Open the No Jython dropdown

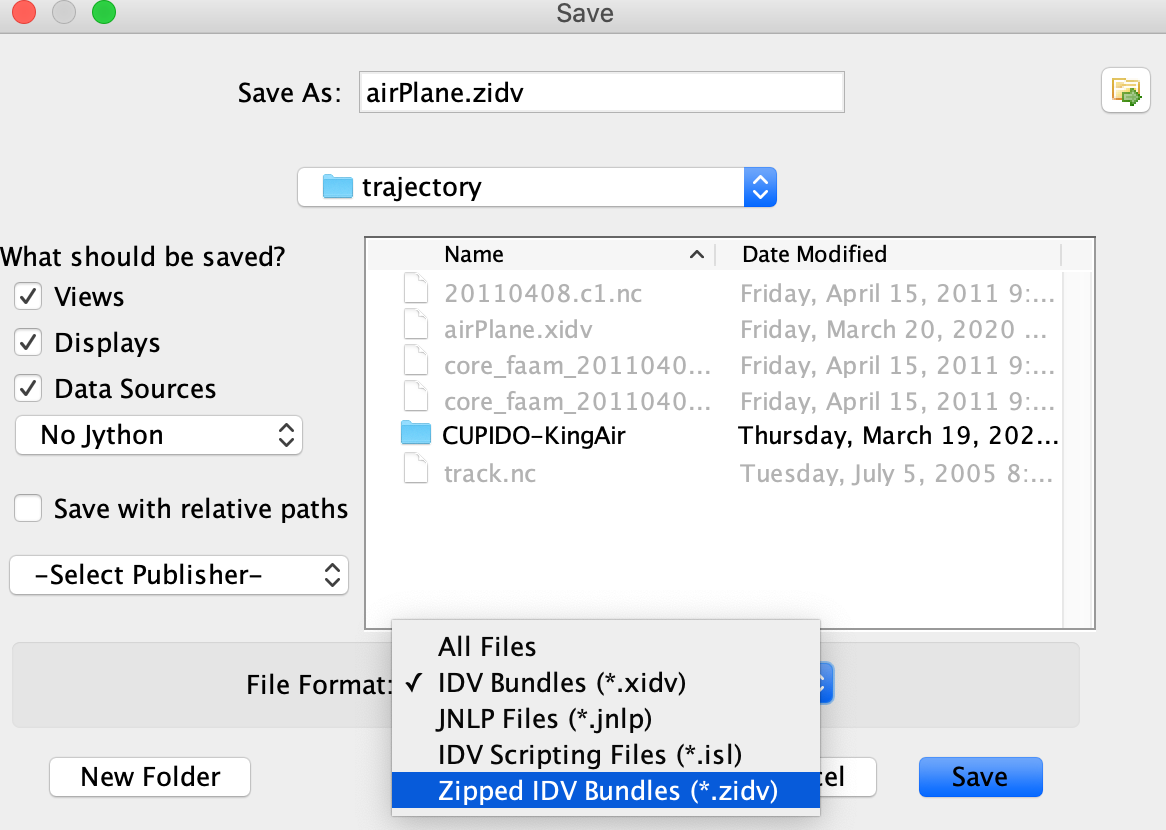pos(159,435)
